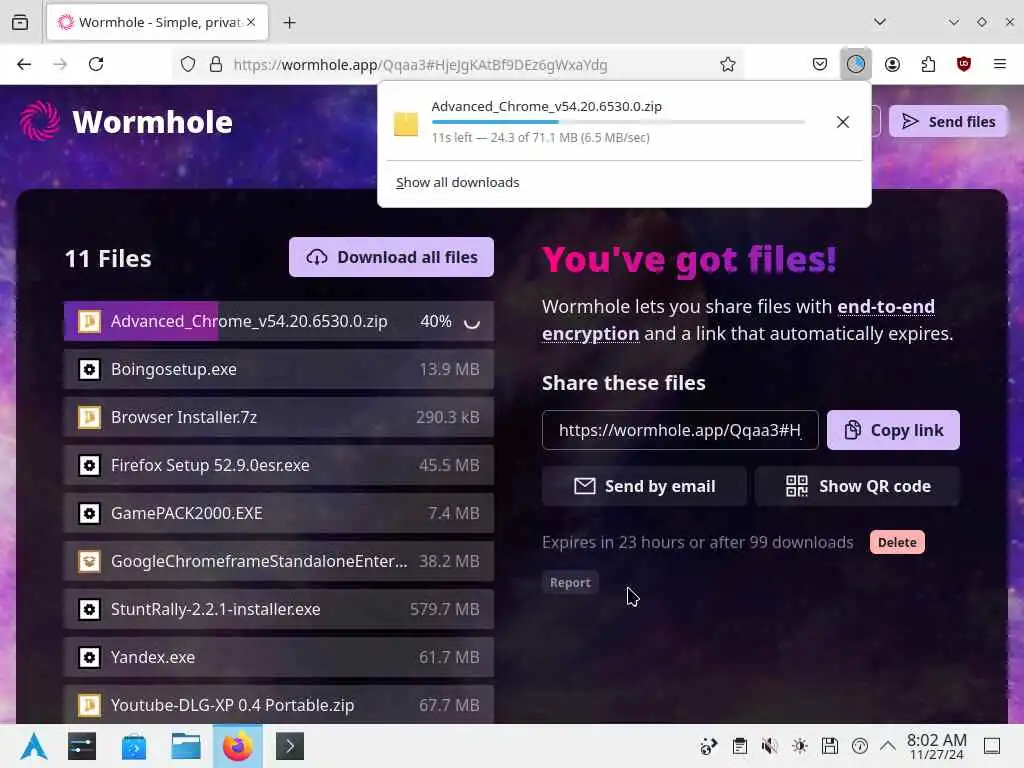Viewport: 1024px width, 768px height.
Task: Click the browser address bar URL
Action: click(x=421, y=65)
